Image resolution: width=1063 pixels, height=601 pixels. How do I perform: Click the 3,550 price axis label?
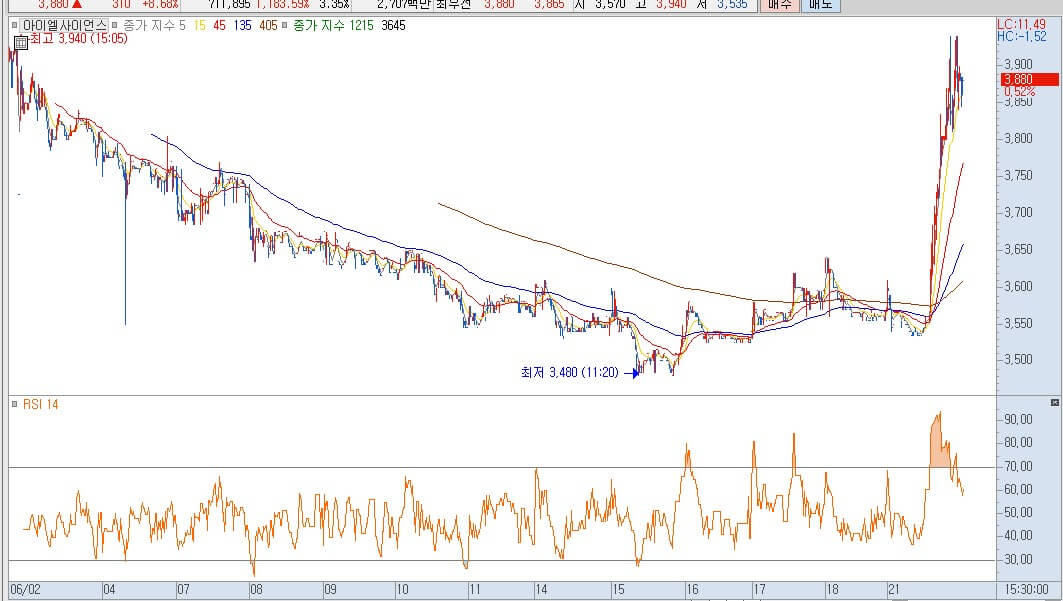(1018, 323)
